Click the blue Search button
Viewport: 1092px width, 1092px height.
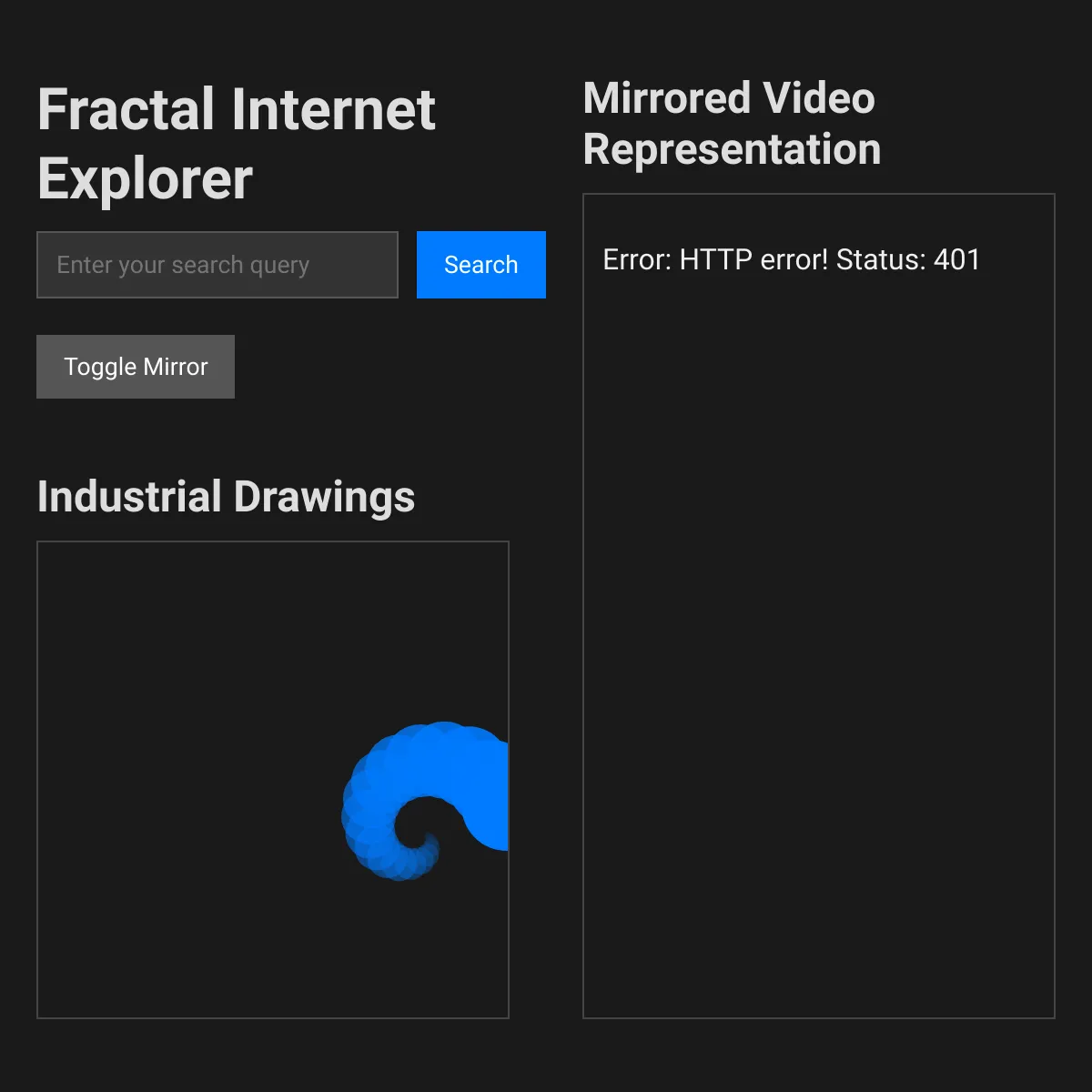[x=481, y=265]
